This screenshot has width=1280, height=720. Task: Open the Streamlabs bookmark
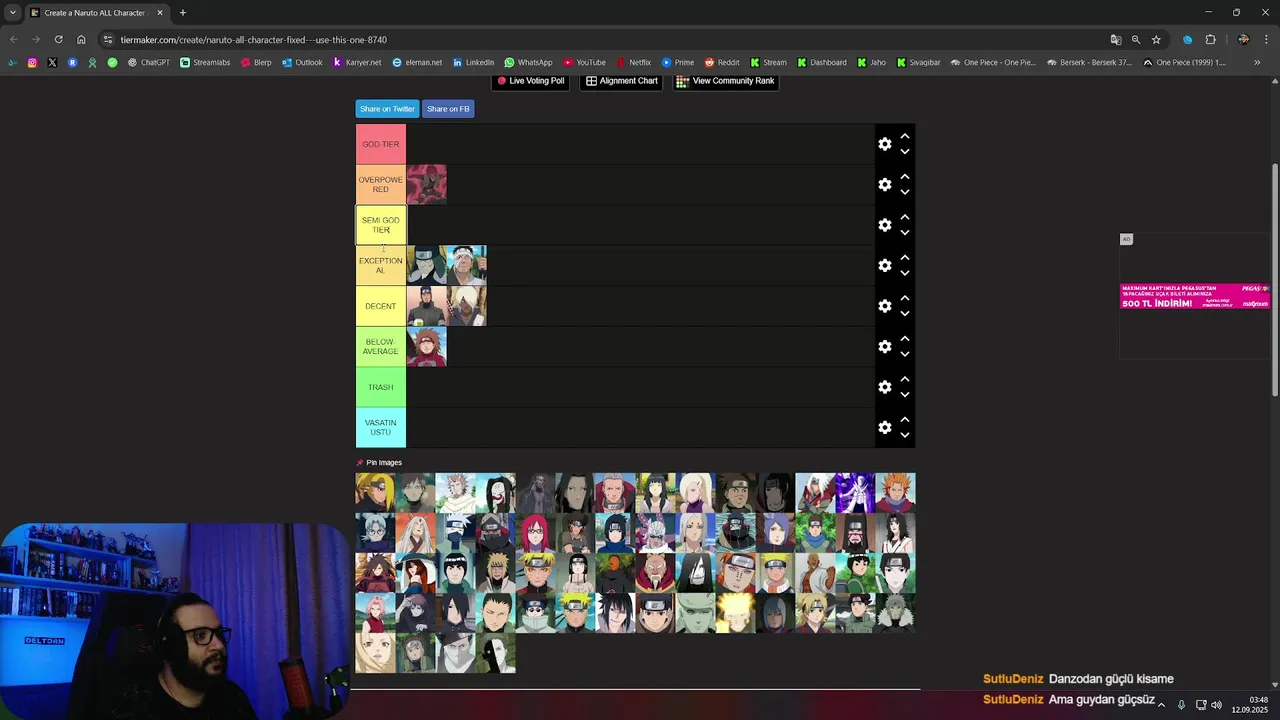point(205,62)
